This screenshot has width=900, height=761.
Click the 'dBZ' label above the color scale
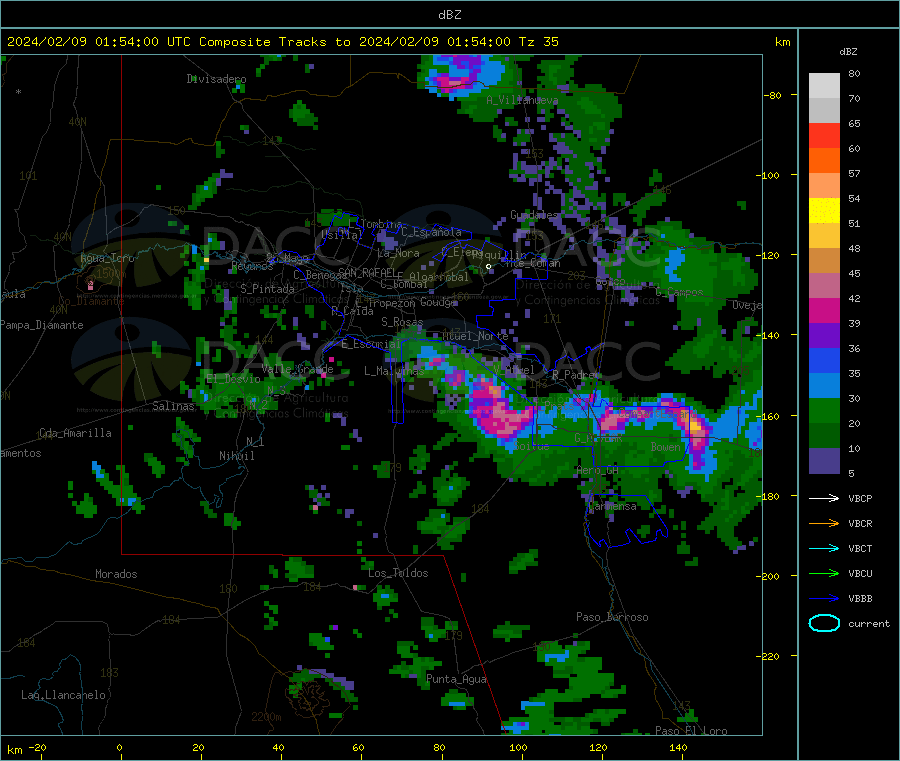point(848,52)
